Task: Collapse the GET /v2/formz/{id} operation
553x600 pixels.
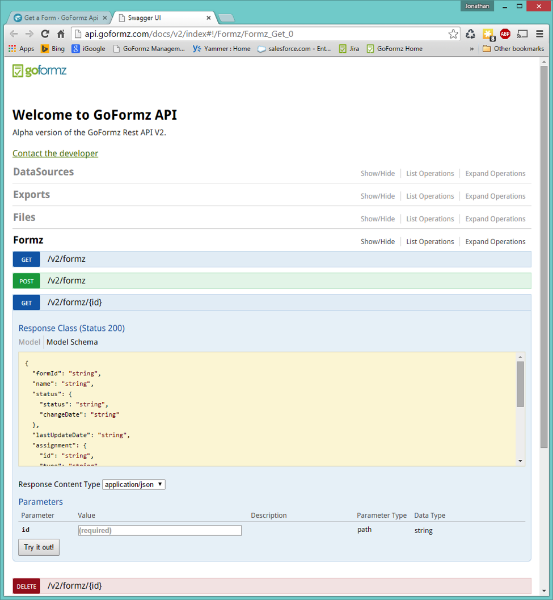Action: [272, 303]
